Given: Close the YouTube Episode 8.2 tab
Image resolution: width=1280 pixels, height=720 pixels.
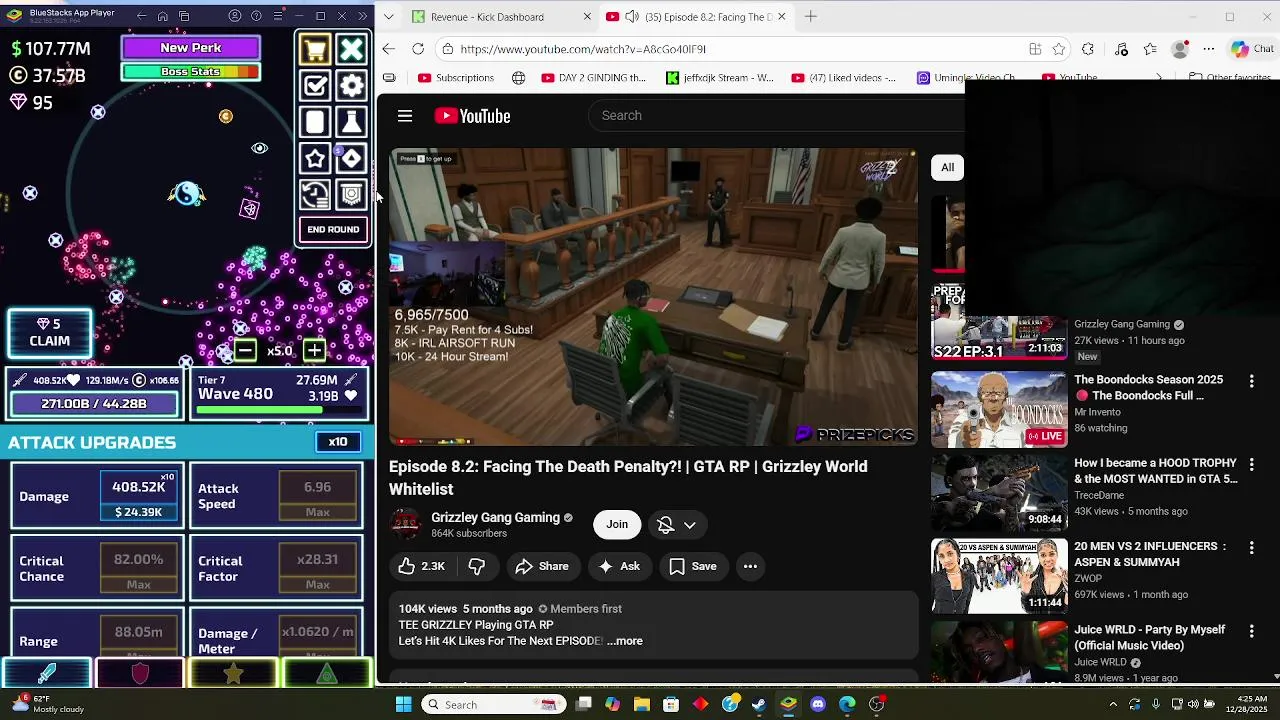Looking at the screenshot, I should point(782,17).
